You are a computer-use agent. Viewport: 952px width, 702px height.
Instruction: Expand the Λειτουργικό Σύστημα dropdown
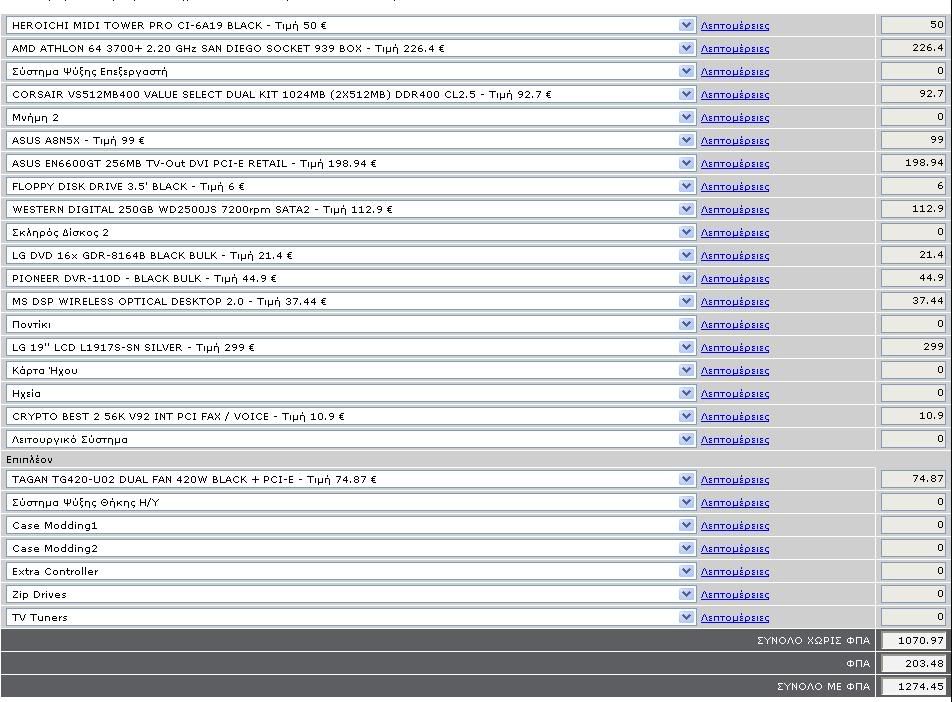tap(350, 440)
